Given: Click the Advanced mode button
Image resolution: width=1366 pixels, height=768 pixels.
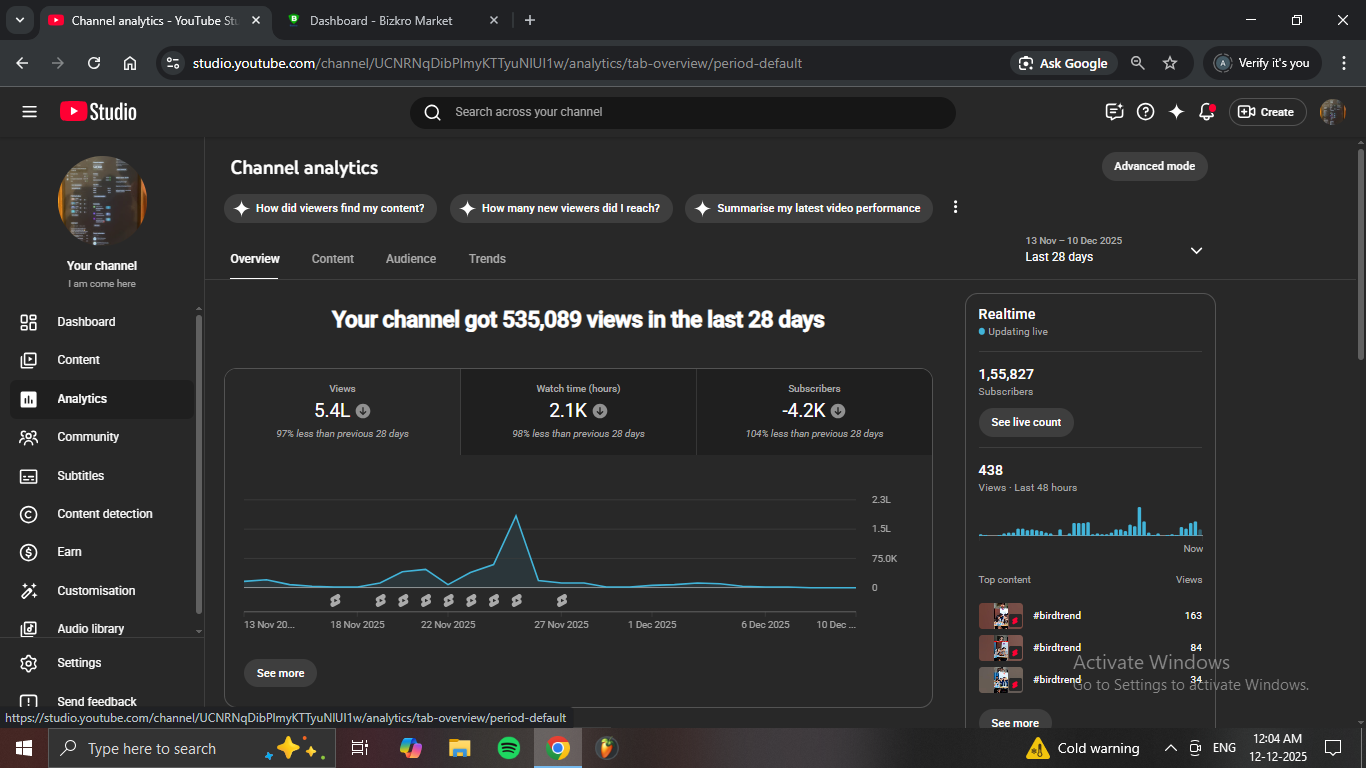Looking at the screenshot, I should point(1154,166).
